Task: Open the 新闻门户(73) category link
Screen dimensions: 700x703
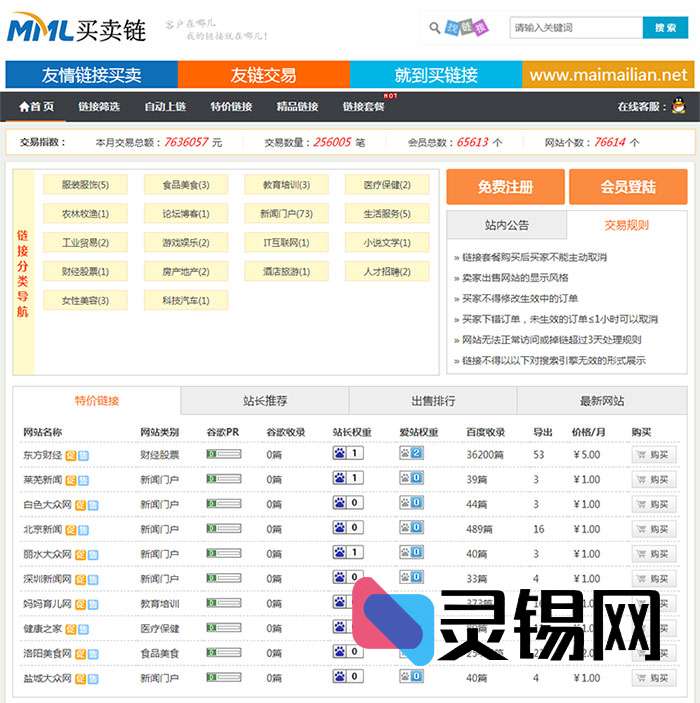Action: pos(286,214)
